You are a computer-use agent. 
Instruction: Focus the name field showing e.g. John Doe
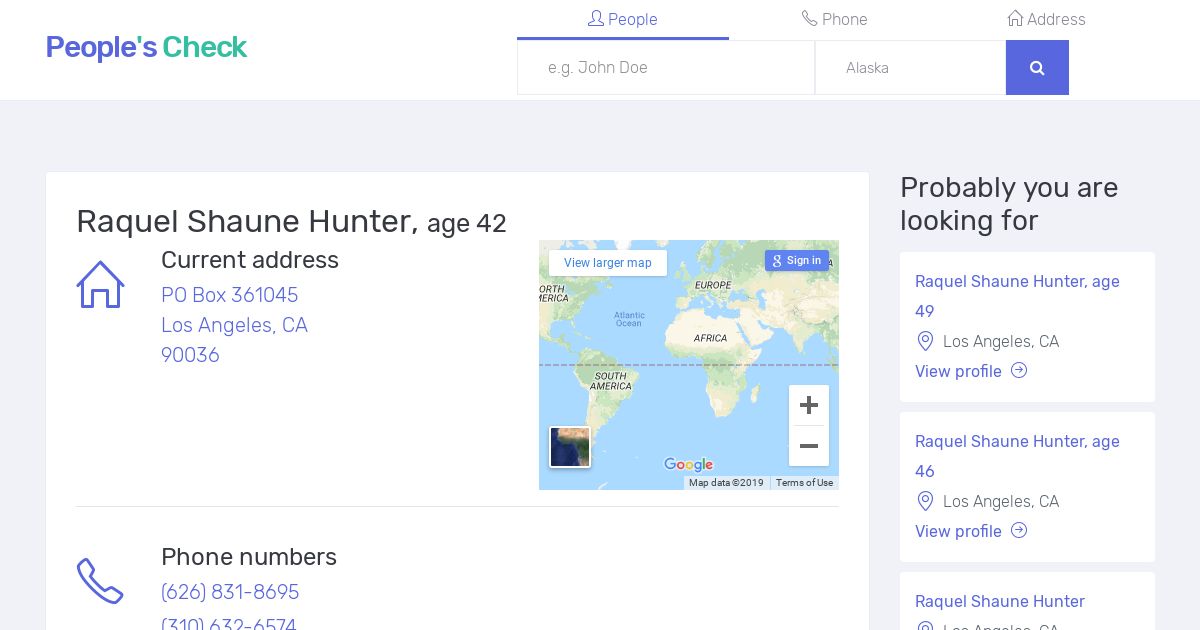(666, 67)
